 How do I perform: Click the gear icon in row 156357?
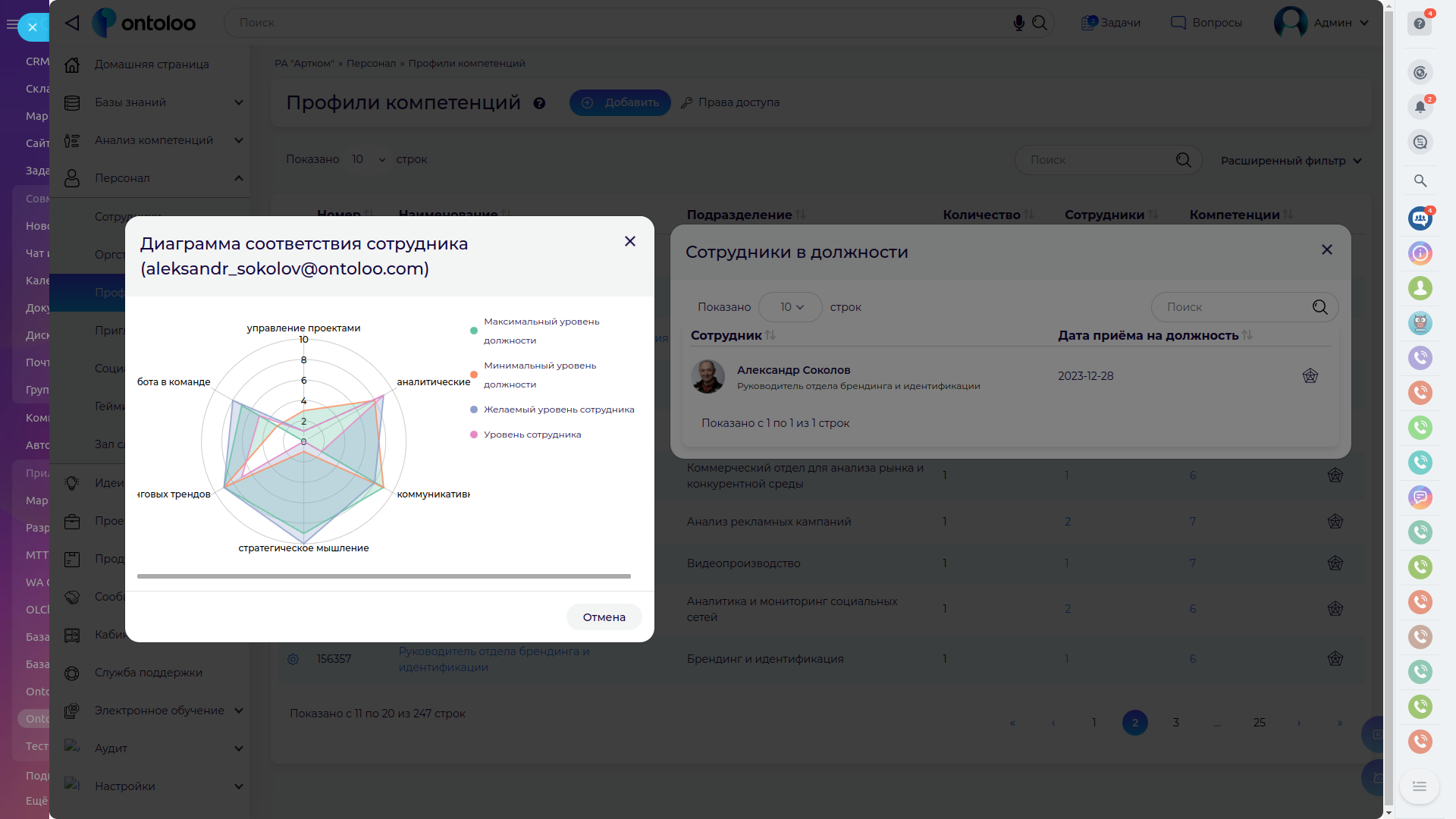tap(293, 659)
